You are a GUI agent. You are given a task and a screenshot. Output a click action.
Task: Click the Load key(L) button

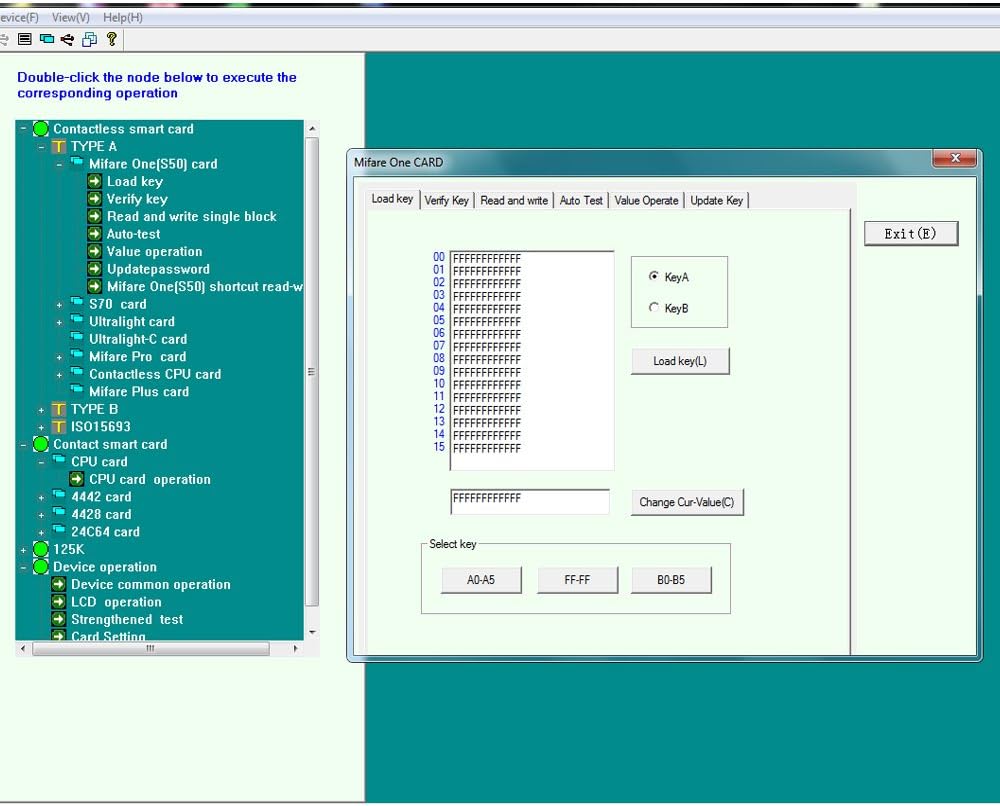tap(680, 361)
